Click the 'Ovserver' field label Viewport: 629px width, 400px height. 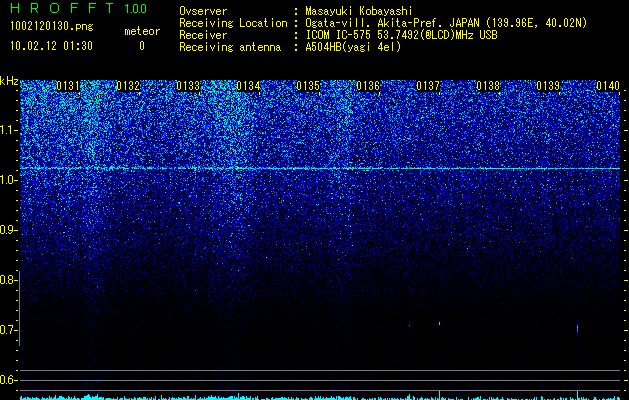(x=203, y=11)
